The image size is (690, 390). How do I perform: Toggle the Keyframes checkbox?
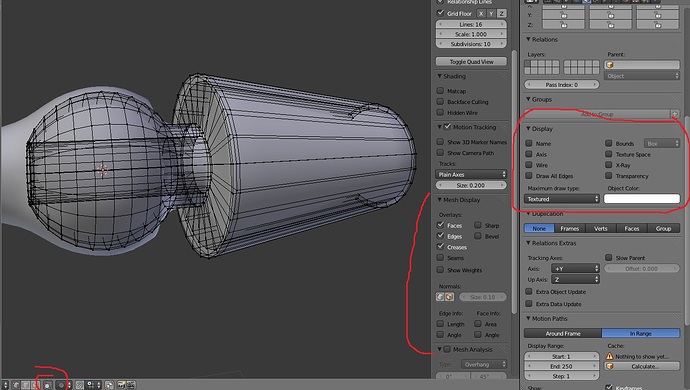[609, 387]
